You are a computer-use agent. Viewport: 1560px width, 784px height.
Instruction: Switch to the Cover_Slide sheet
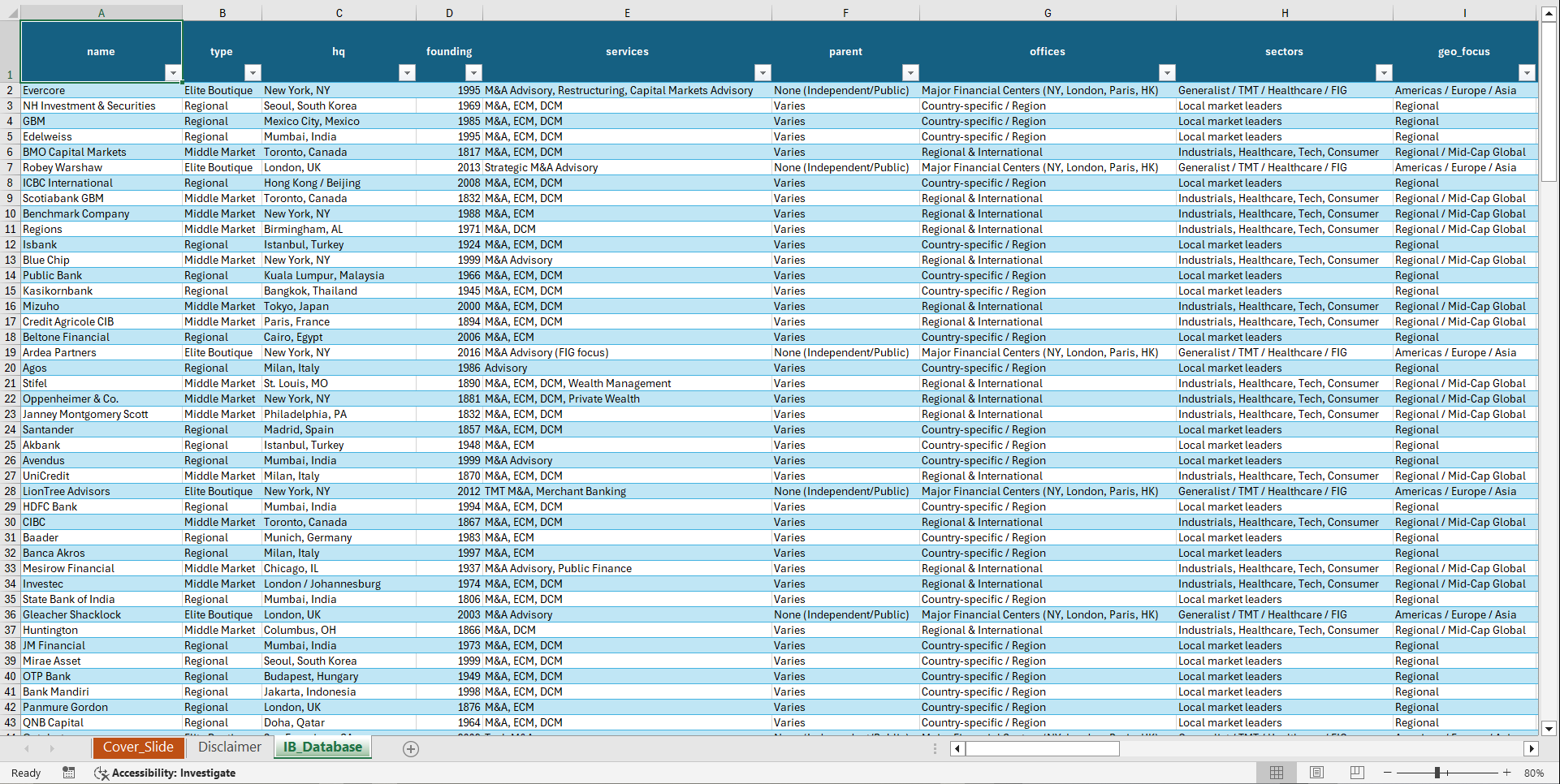138,747
